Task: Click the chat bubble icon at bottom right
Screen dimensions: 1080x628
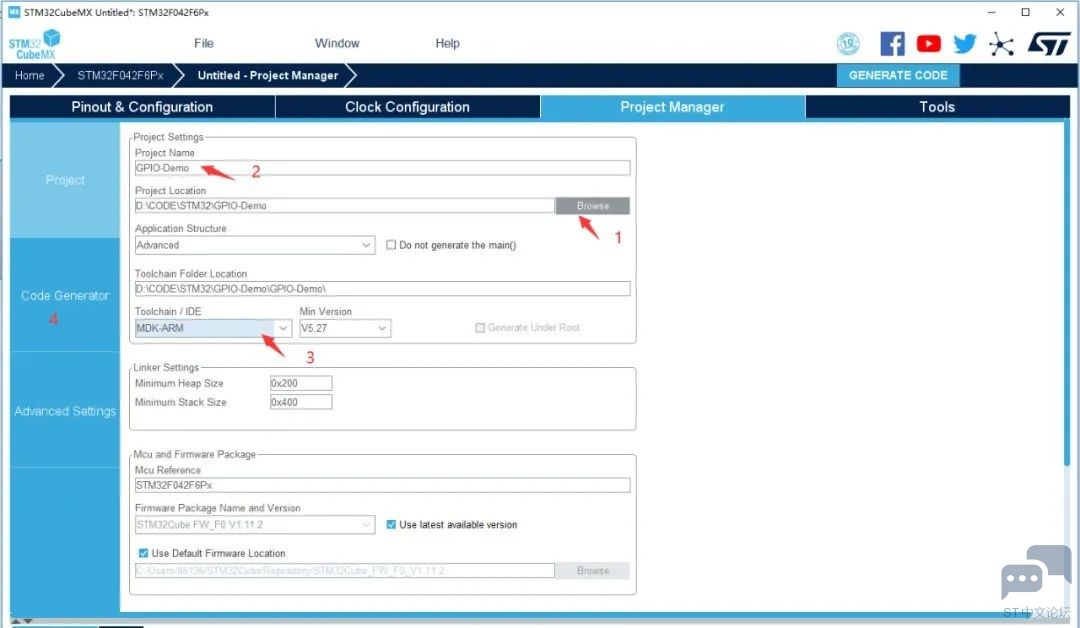Action: coord(1035,573)
